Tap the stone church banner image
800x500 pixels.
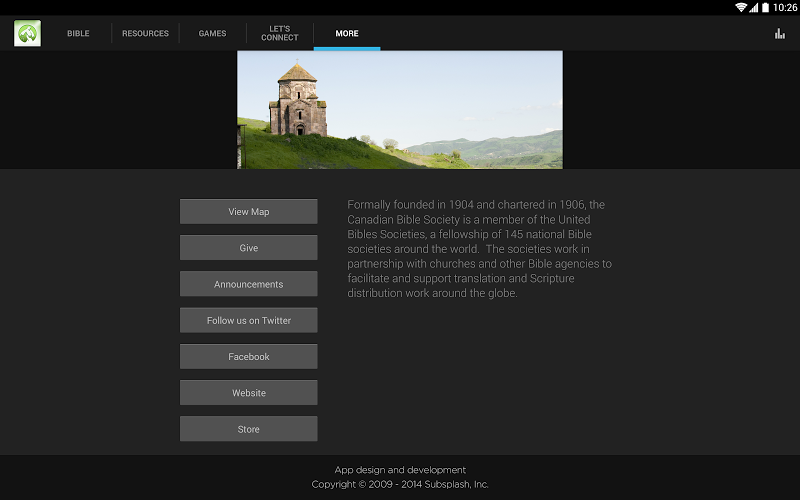point(400,110)
